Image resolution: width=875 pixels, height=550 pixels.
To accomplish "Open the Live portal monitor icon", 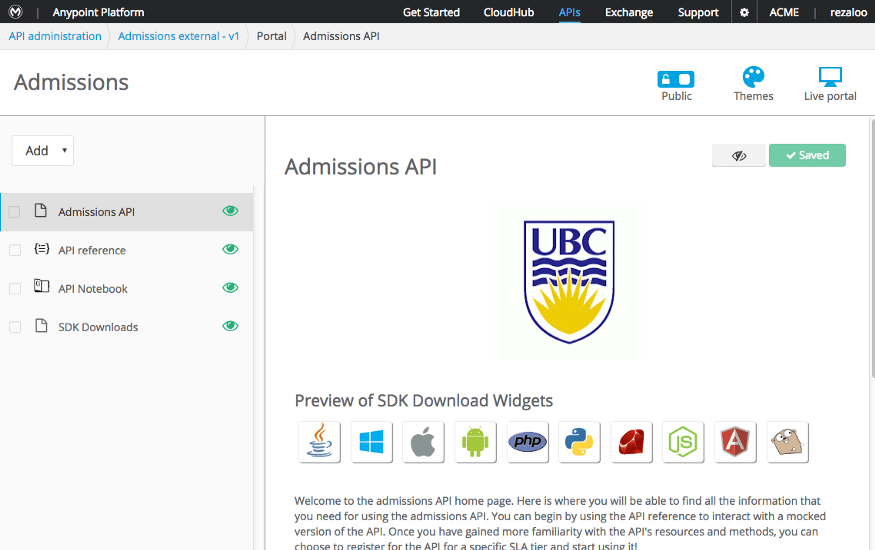I will pos(830,77).
